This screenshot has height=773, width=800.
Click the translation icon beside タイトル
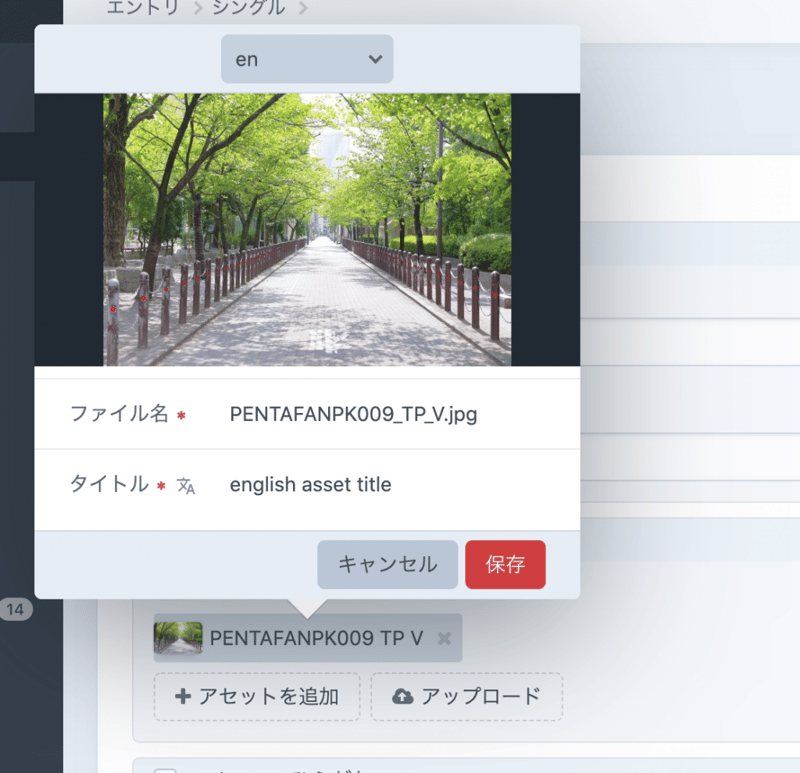click(186, 486)
